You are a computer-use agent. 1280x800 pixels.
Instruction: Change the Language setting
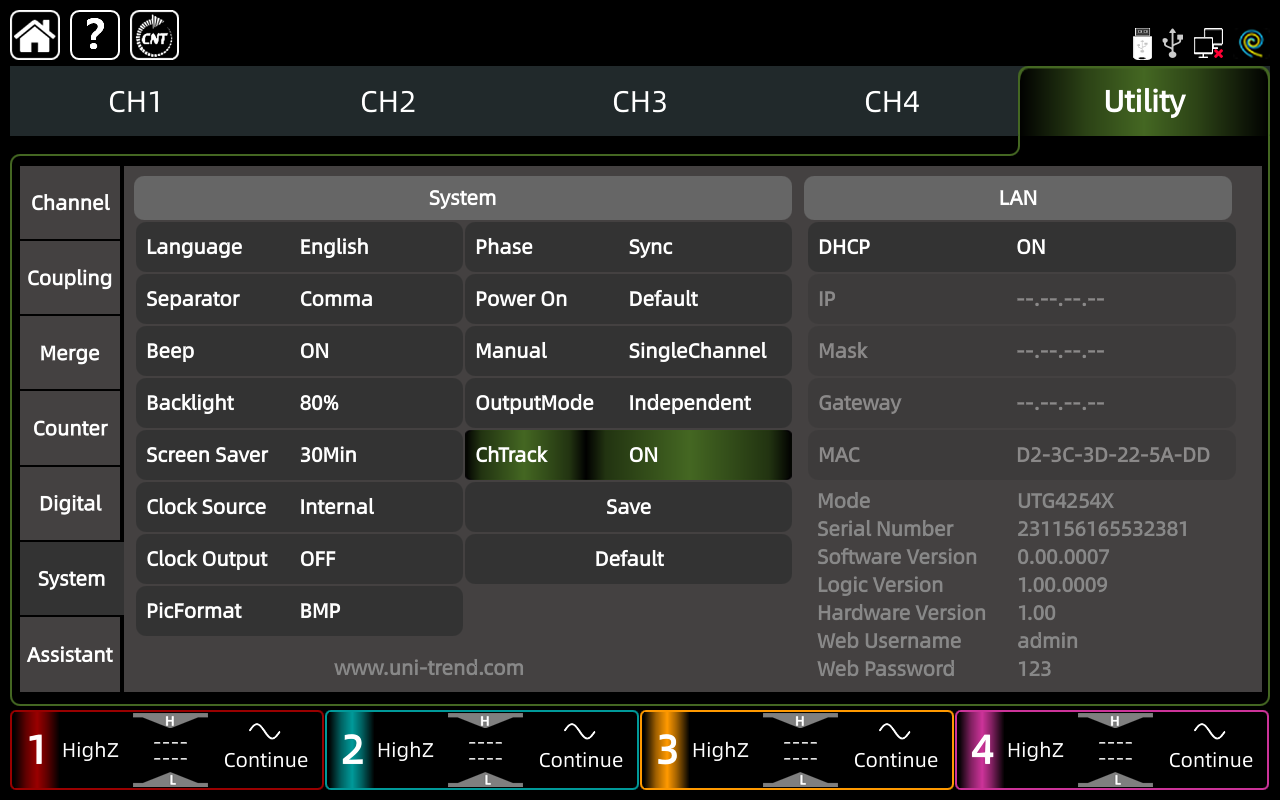tap(298, 247)
